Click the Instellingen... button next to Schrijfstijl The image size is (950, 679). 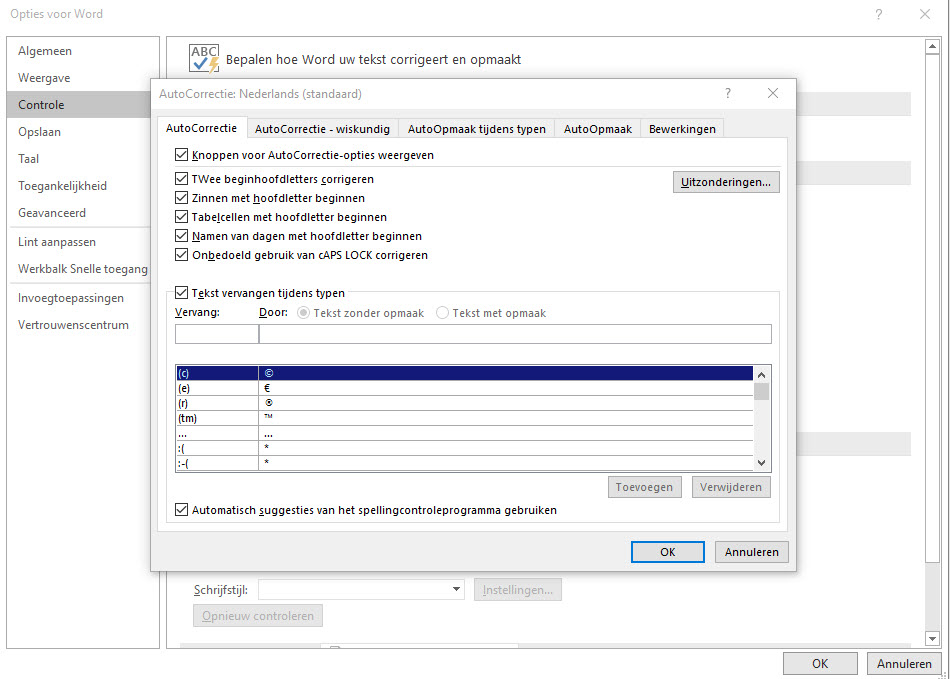click(518, 589)
